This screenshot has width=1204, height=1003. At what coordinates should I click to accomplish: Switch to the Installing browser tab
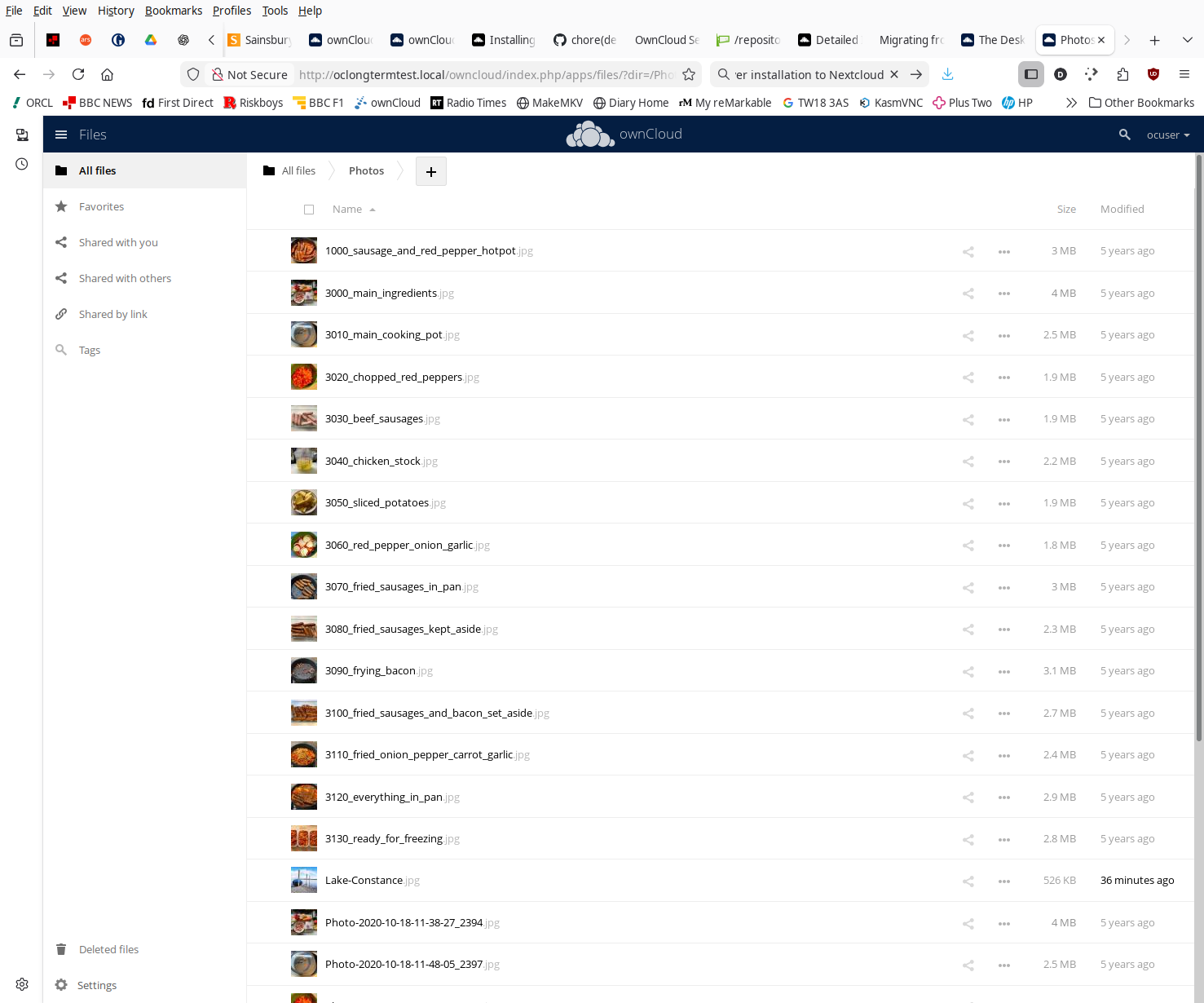click(x=503, y=40)
